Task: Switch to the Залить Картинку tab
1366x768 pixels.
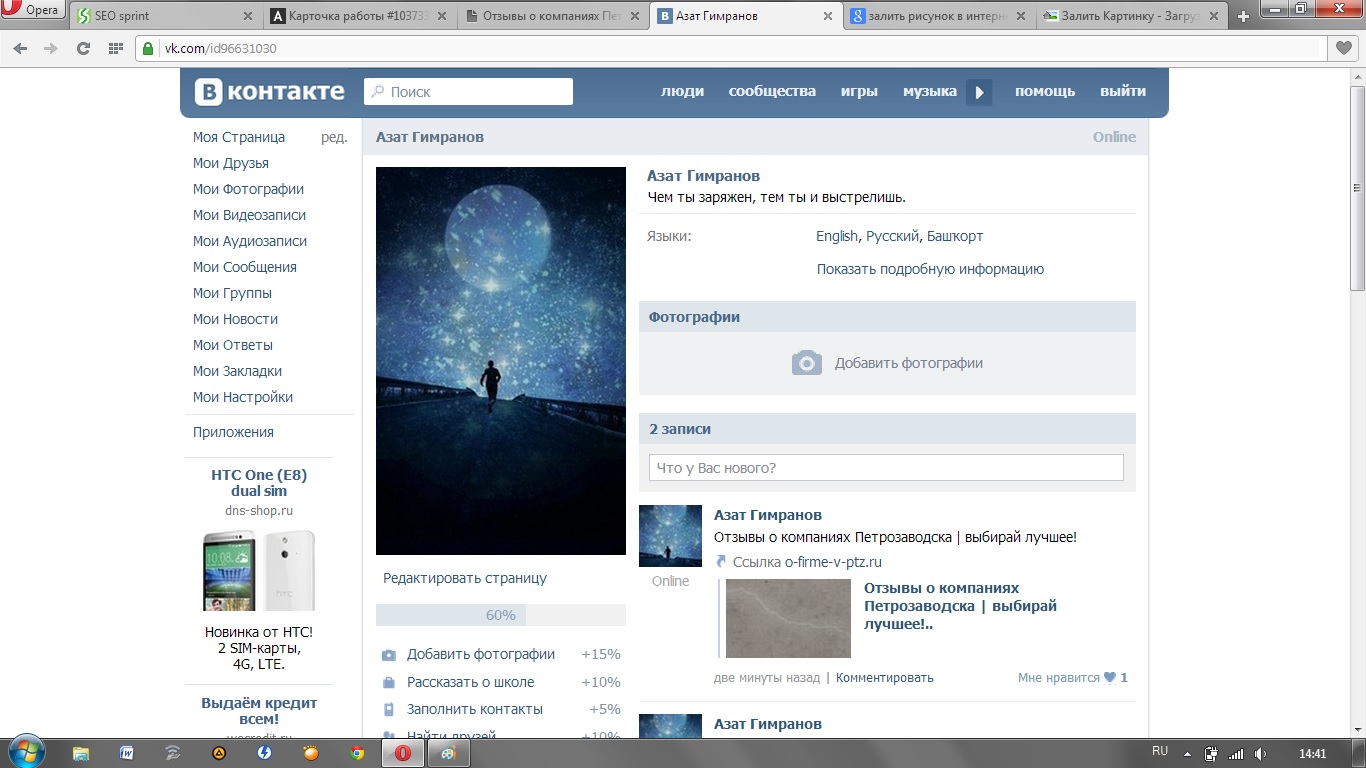Action: tap(1130, 16)
